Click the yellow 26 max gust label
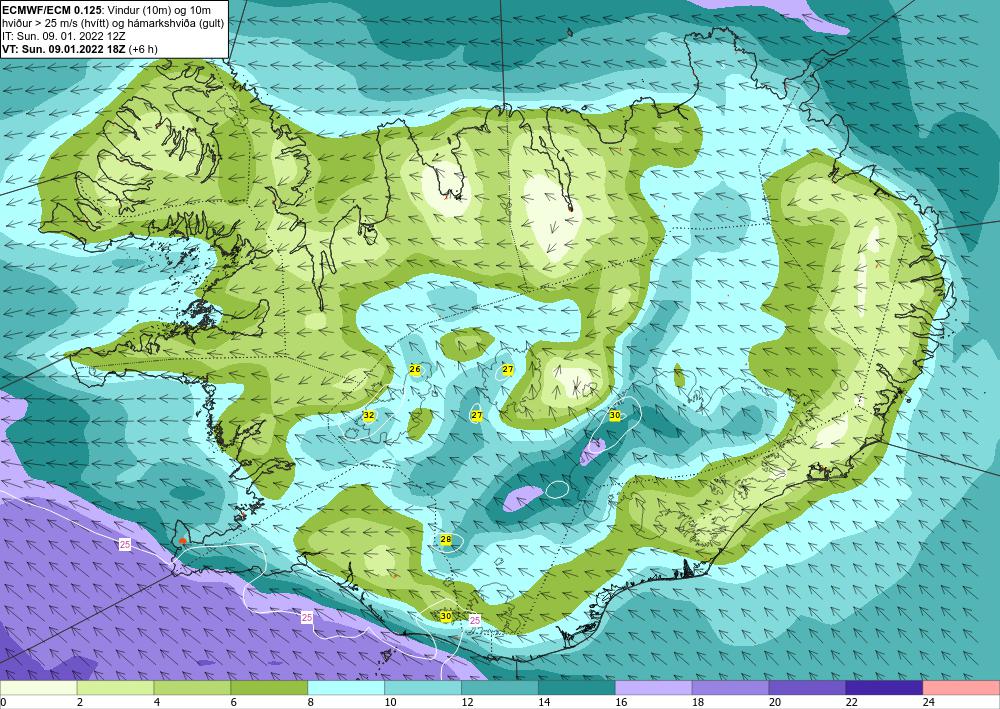Viewport: 1000px width, 709px height. 415,370
